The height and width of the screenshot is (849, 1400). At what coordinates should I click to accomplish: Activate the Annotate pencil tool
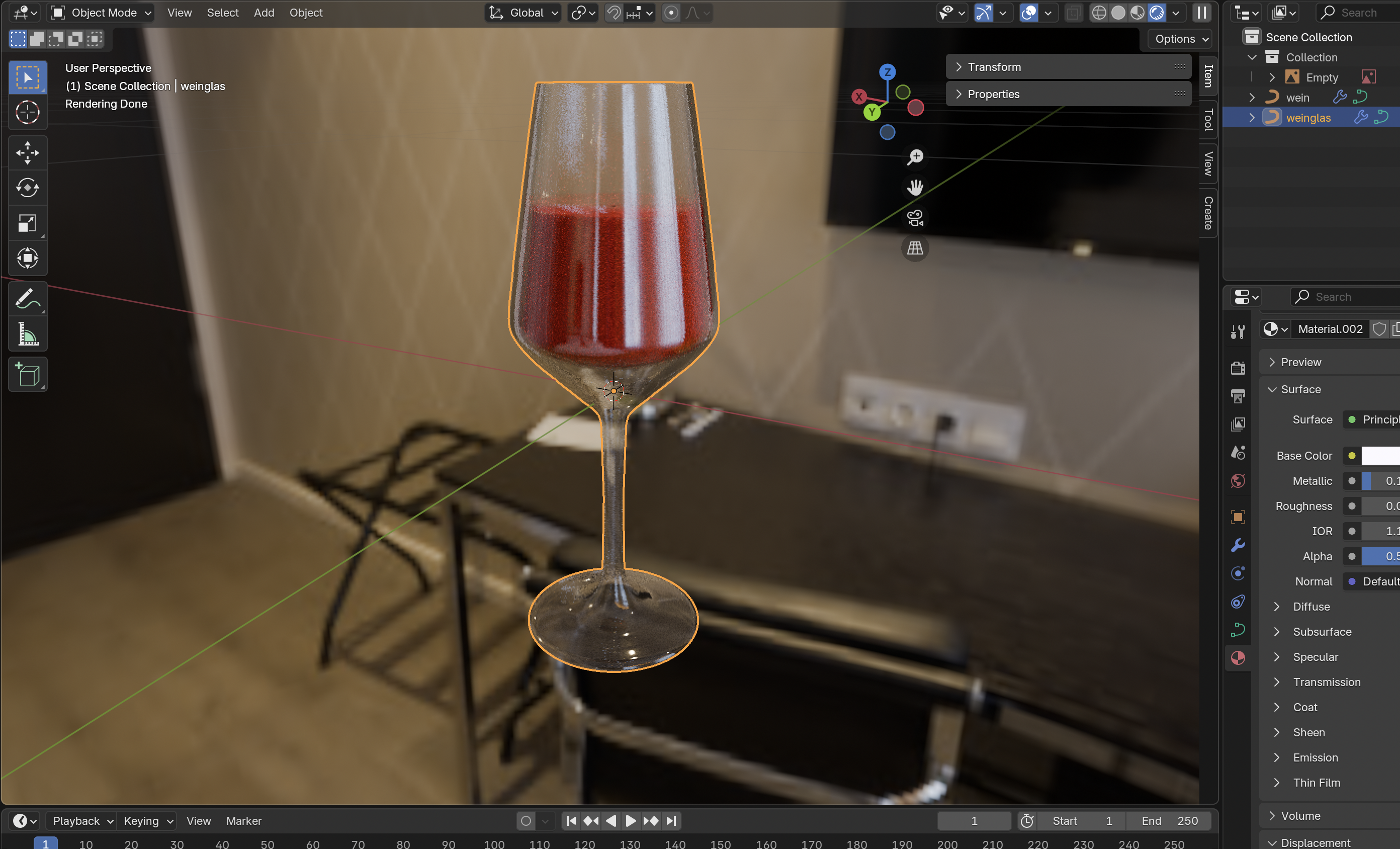point(27,298)
